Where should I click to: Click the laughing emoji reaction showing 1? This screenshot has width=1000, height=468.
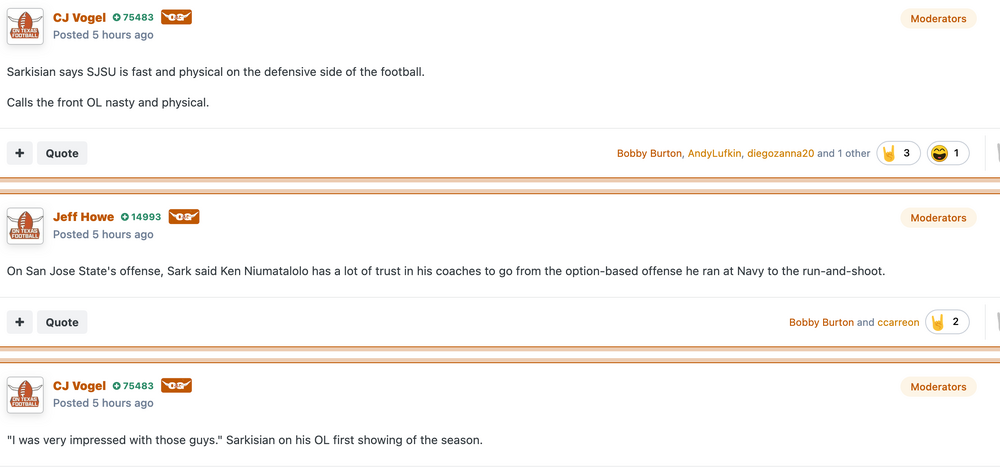tap(948, 154)
